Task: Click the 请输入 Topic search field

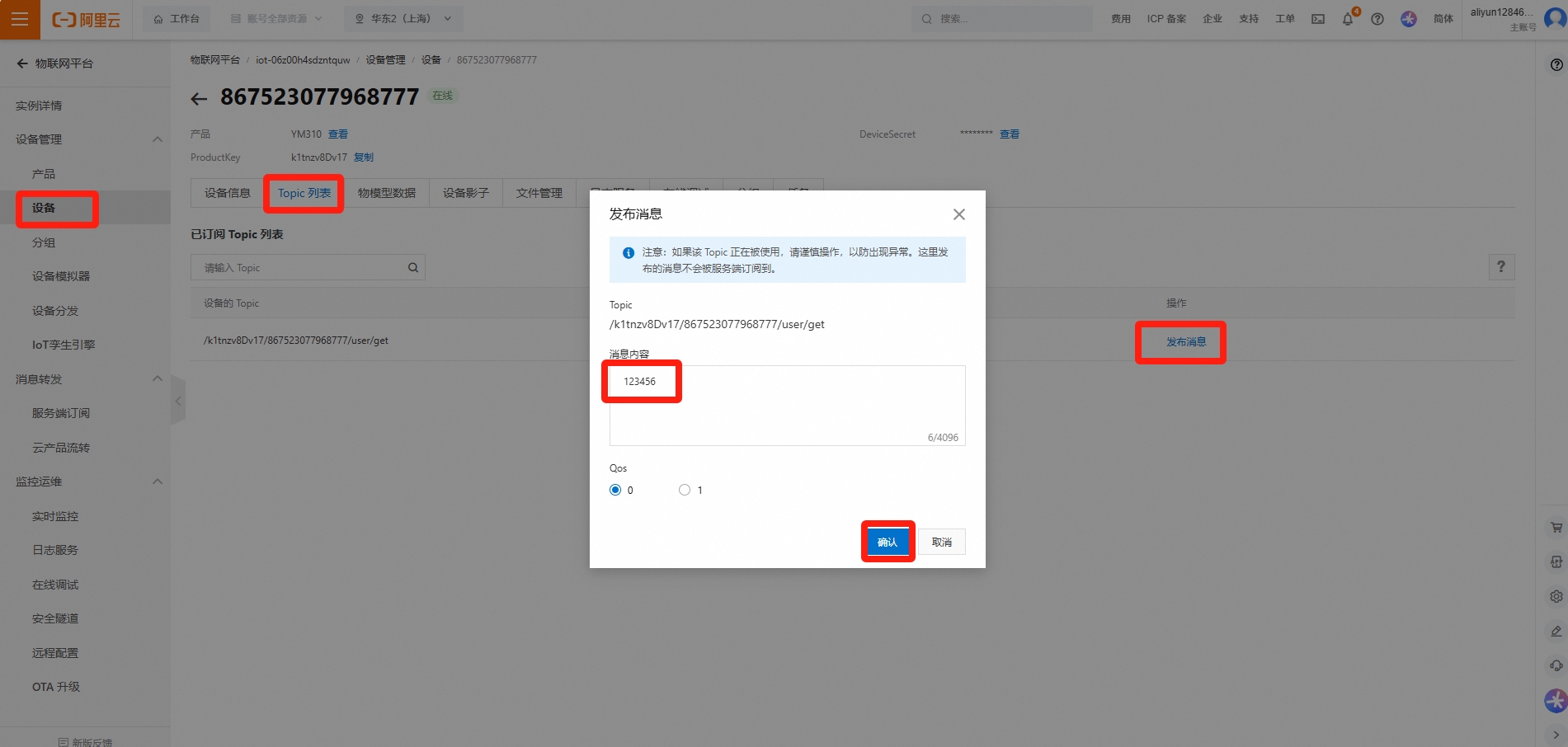Action: (x=308, y=267)
